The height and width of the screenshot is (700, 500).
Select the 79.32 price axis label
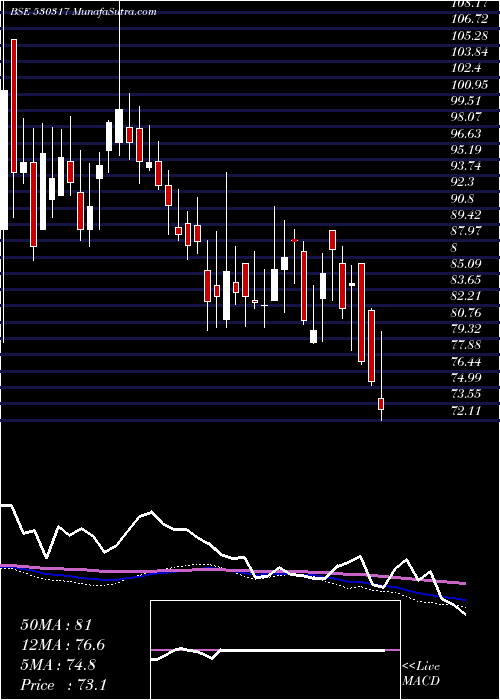(466, 329)
